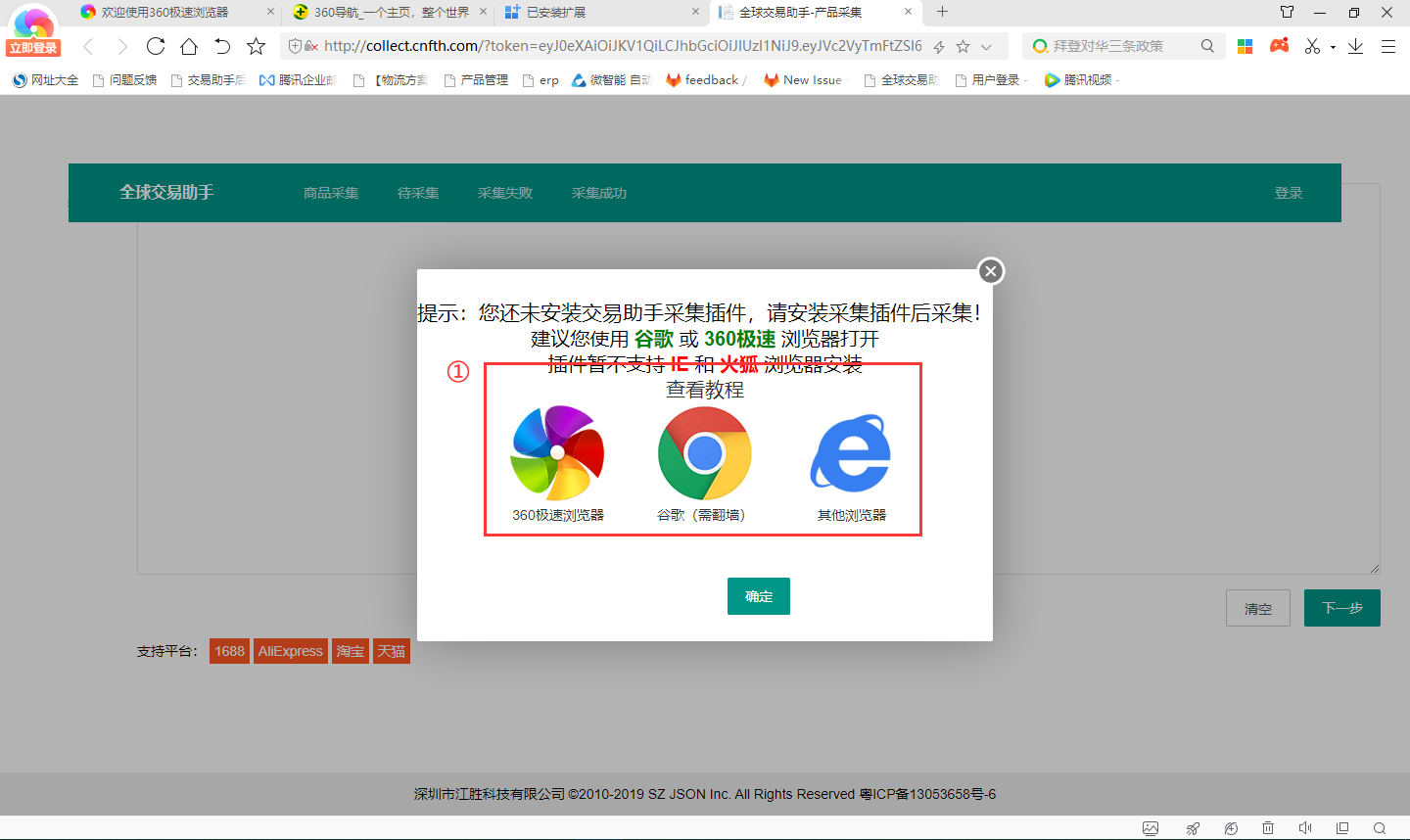
Task: Open 微智能 bookmark
Action: (x=612, y=80)
